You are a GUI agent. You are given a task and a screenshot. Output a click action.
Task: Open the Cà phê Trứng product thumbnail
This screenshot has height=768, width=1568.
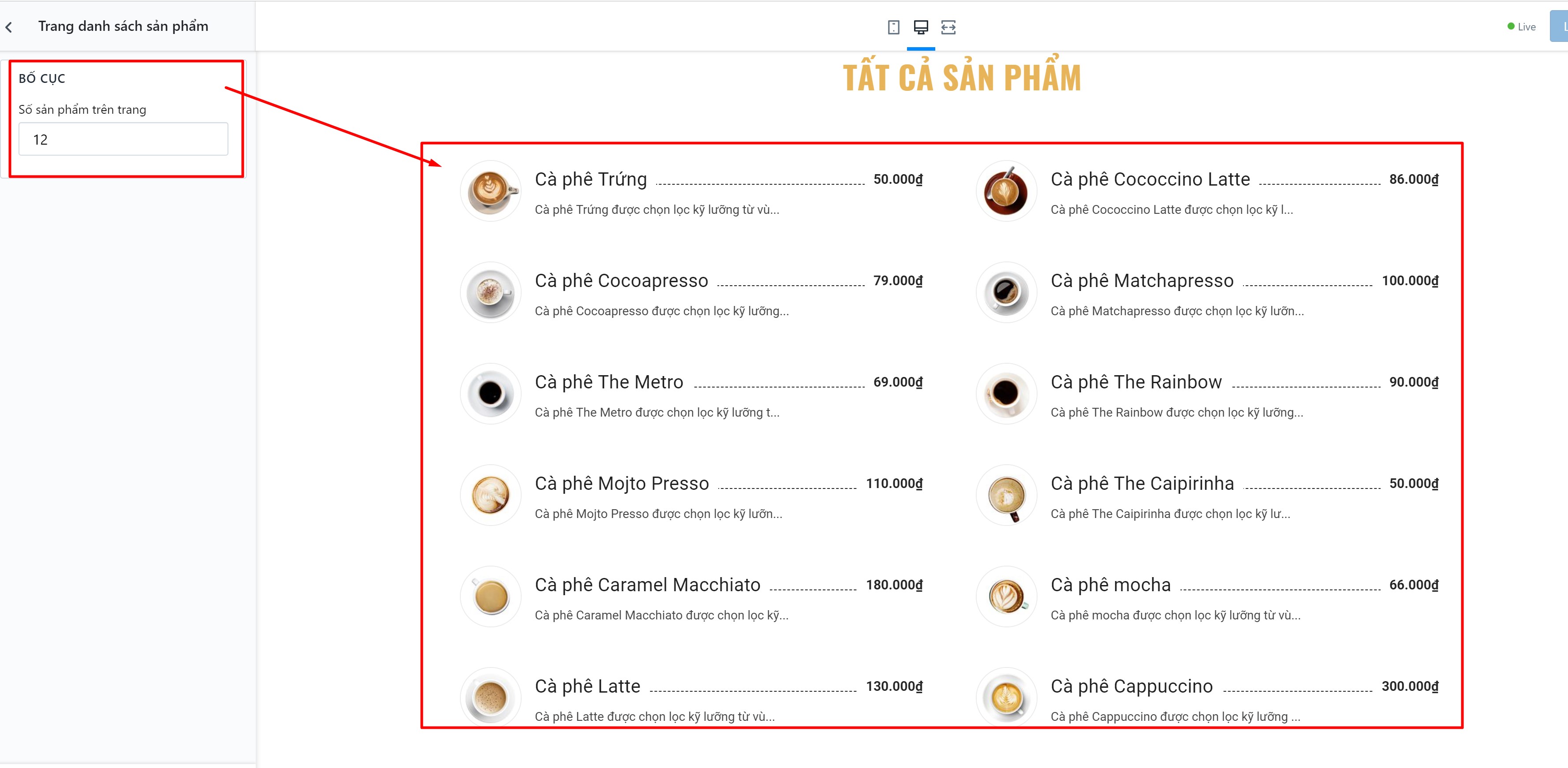point(491,190)
